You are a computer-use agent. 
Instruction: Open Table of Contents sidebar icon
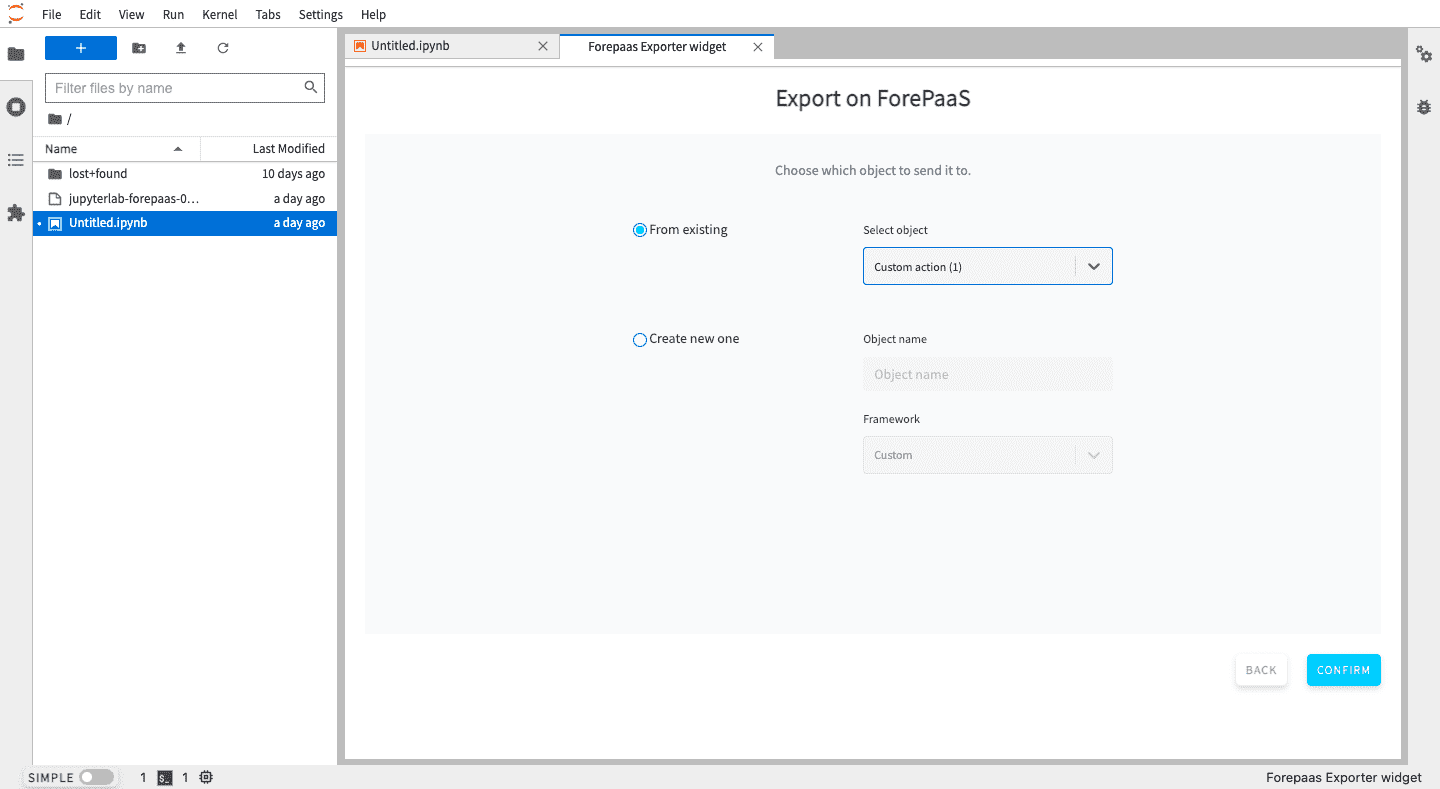point(16,160)
